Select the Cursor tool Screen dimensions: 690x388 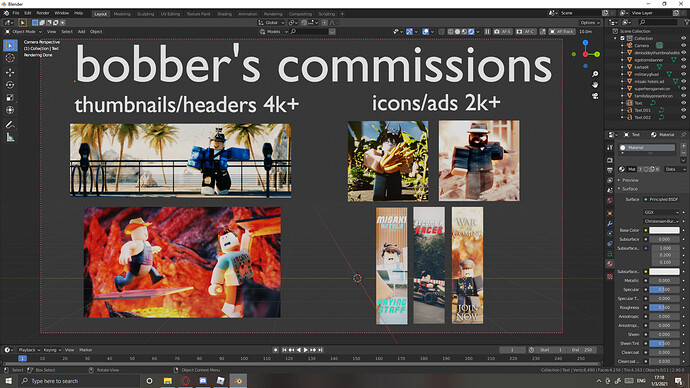10,58
